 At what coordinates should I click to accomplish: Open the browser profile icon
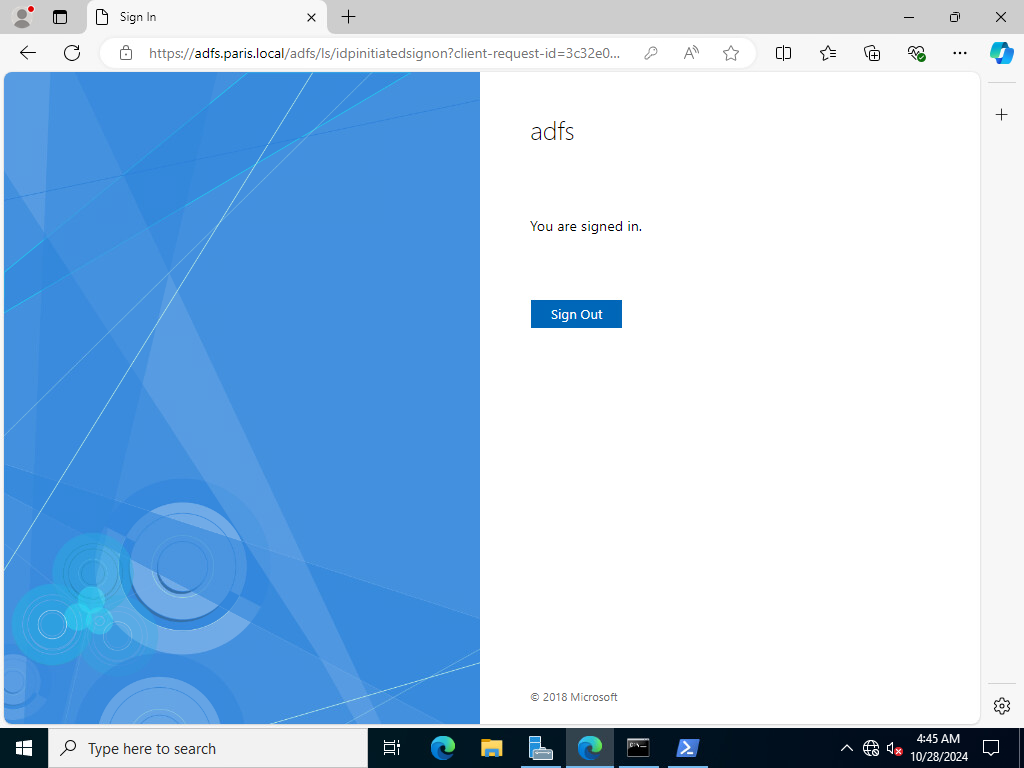tap(22, 17)
